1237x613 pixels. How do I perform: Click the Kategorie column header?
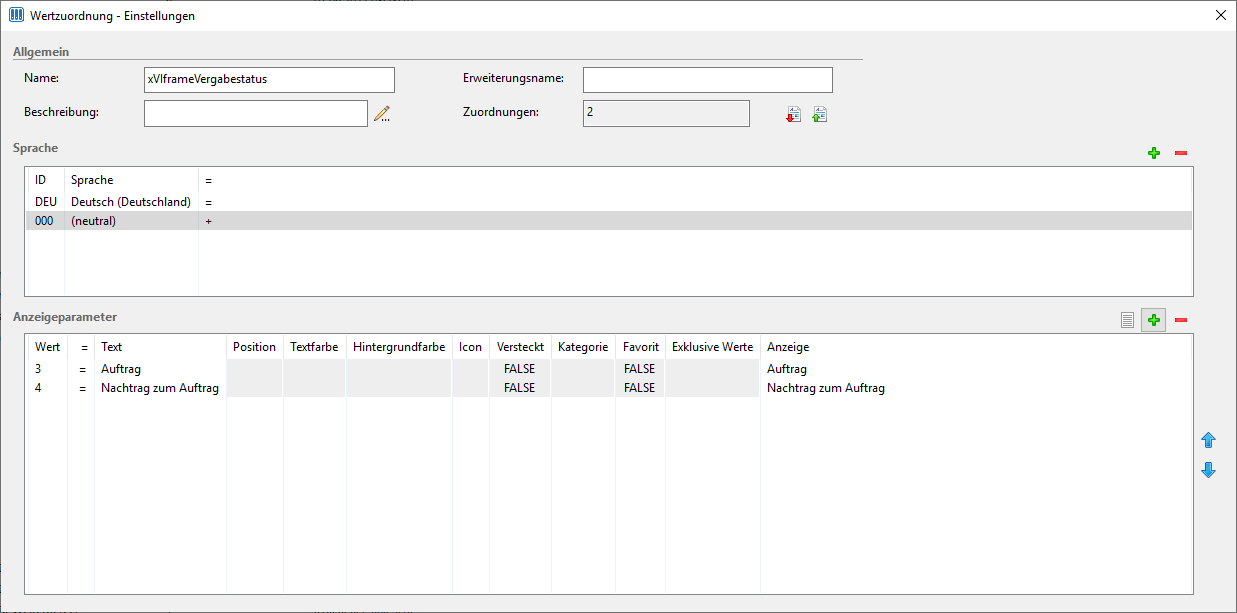583,347
